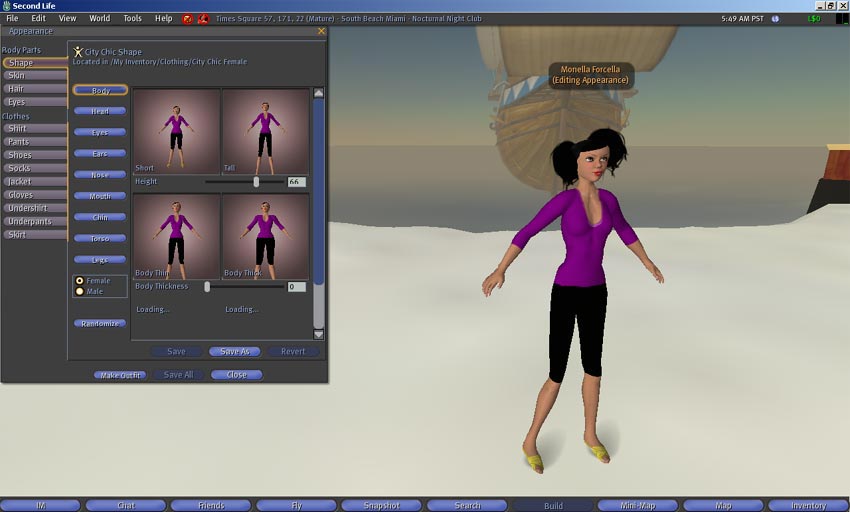Click the Height slider handle
Image resolution: width=850 pixels, height=512 pixels.
point(256,182)
